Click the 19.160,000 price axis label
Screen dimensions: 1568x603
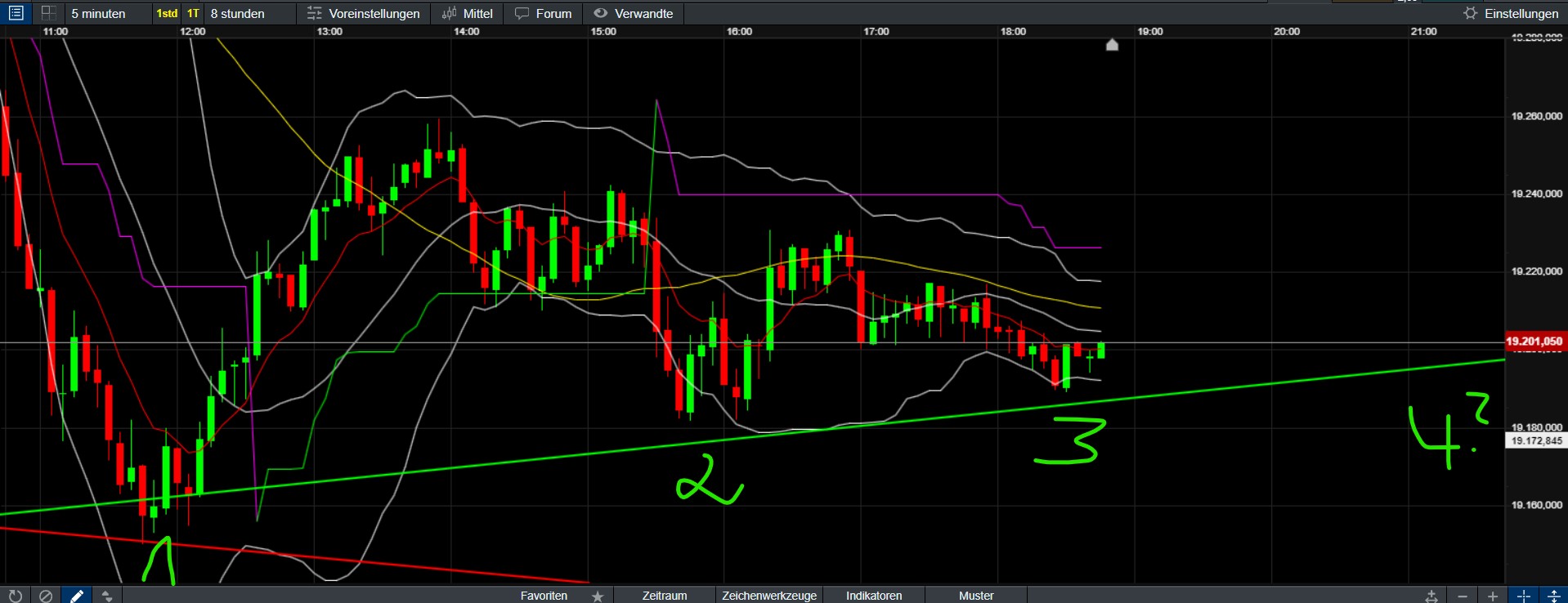click(x=1537, y=505)
